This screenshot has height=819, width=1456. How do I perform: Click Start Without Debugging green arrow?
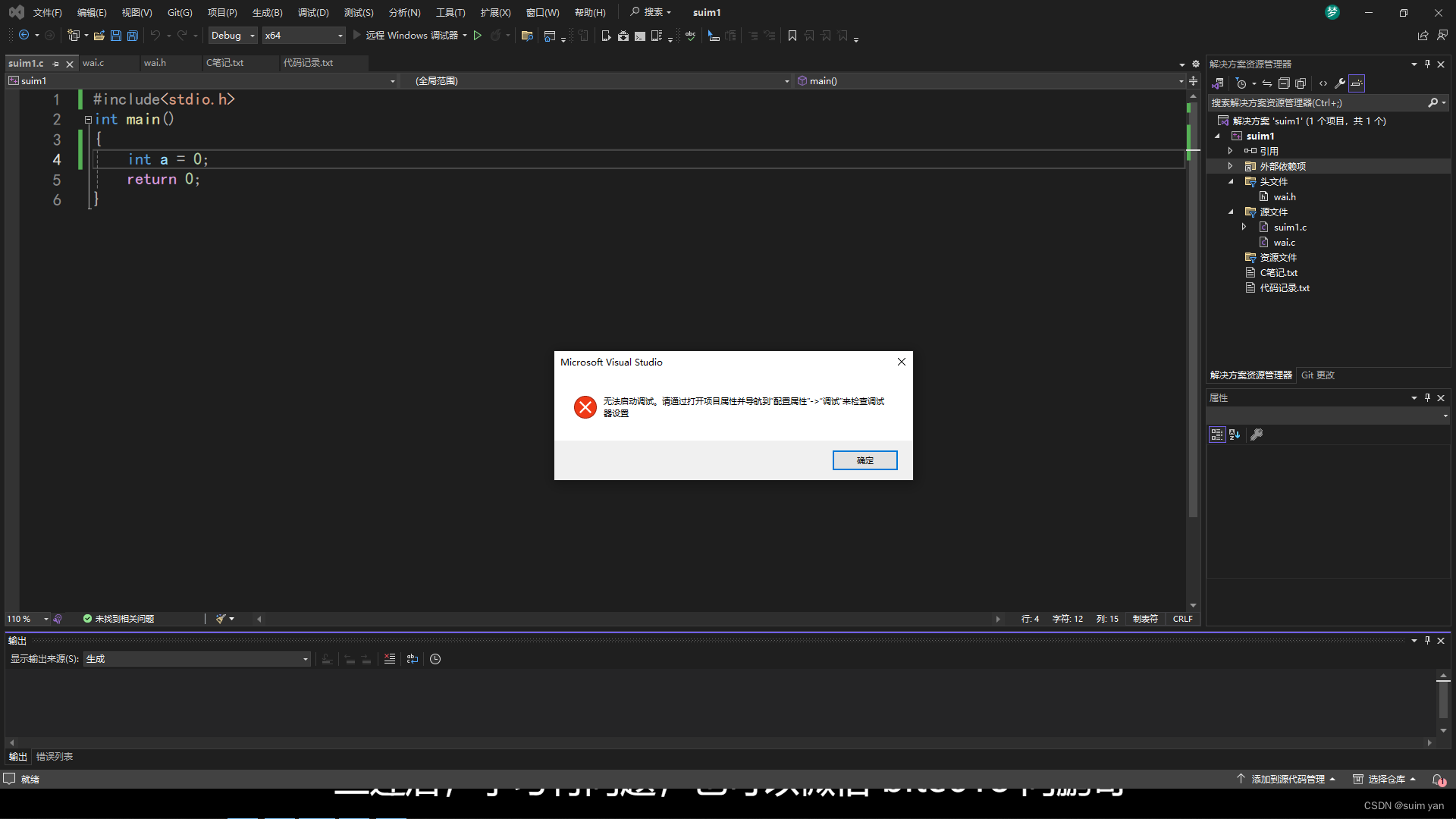[x=478, y=36]
